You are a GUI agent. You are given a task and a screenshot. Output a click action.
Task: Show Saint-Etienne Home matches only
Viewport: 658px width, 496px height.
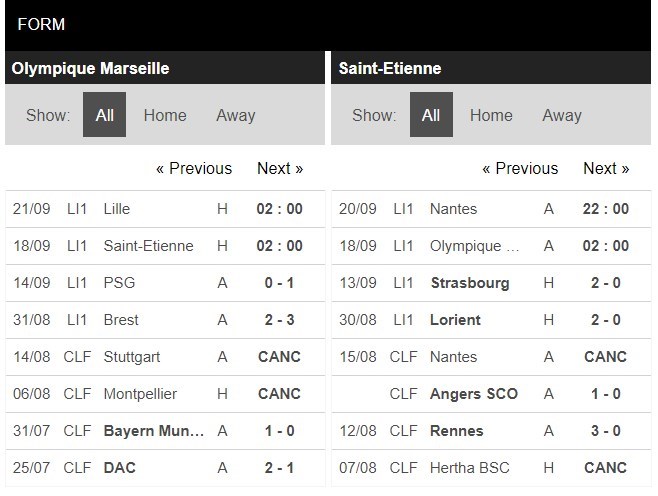[x=491, y=115]
